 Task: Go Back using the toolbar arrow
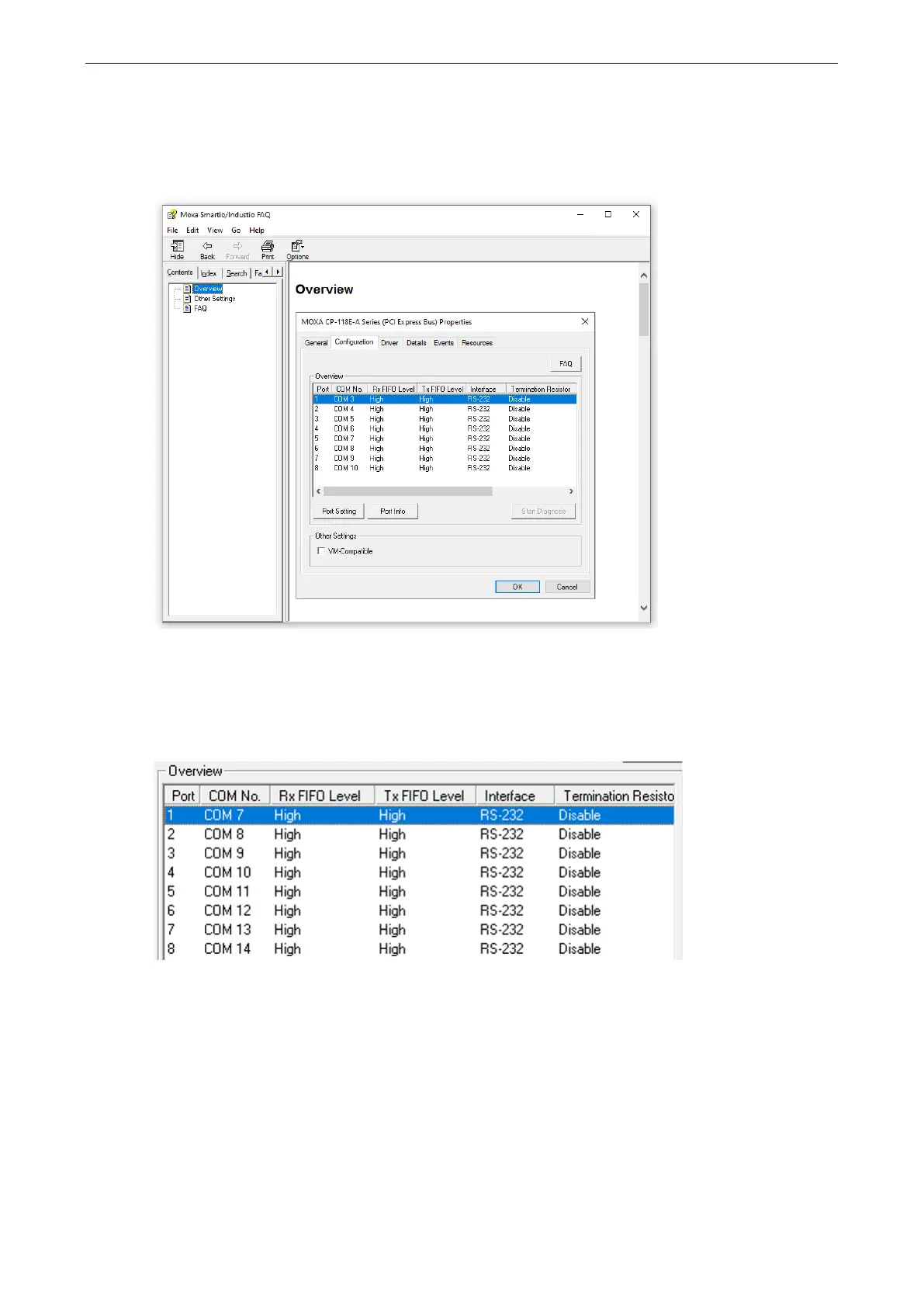(207, 249)
